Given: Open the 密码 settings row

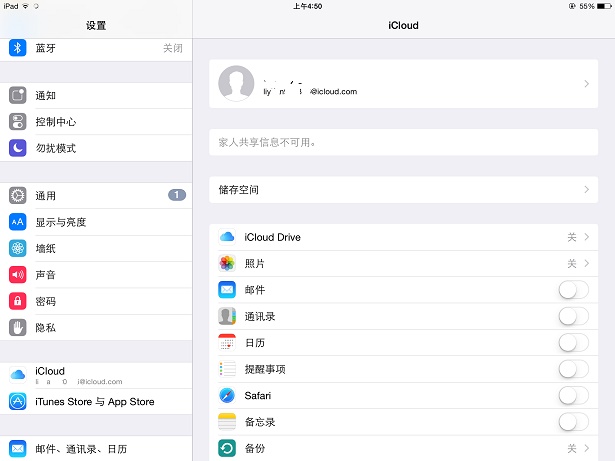Looking at the screenshot, I should 96,301.
